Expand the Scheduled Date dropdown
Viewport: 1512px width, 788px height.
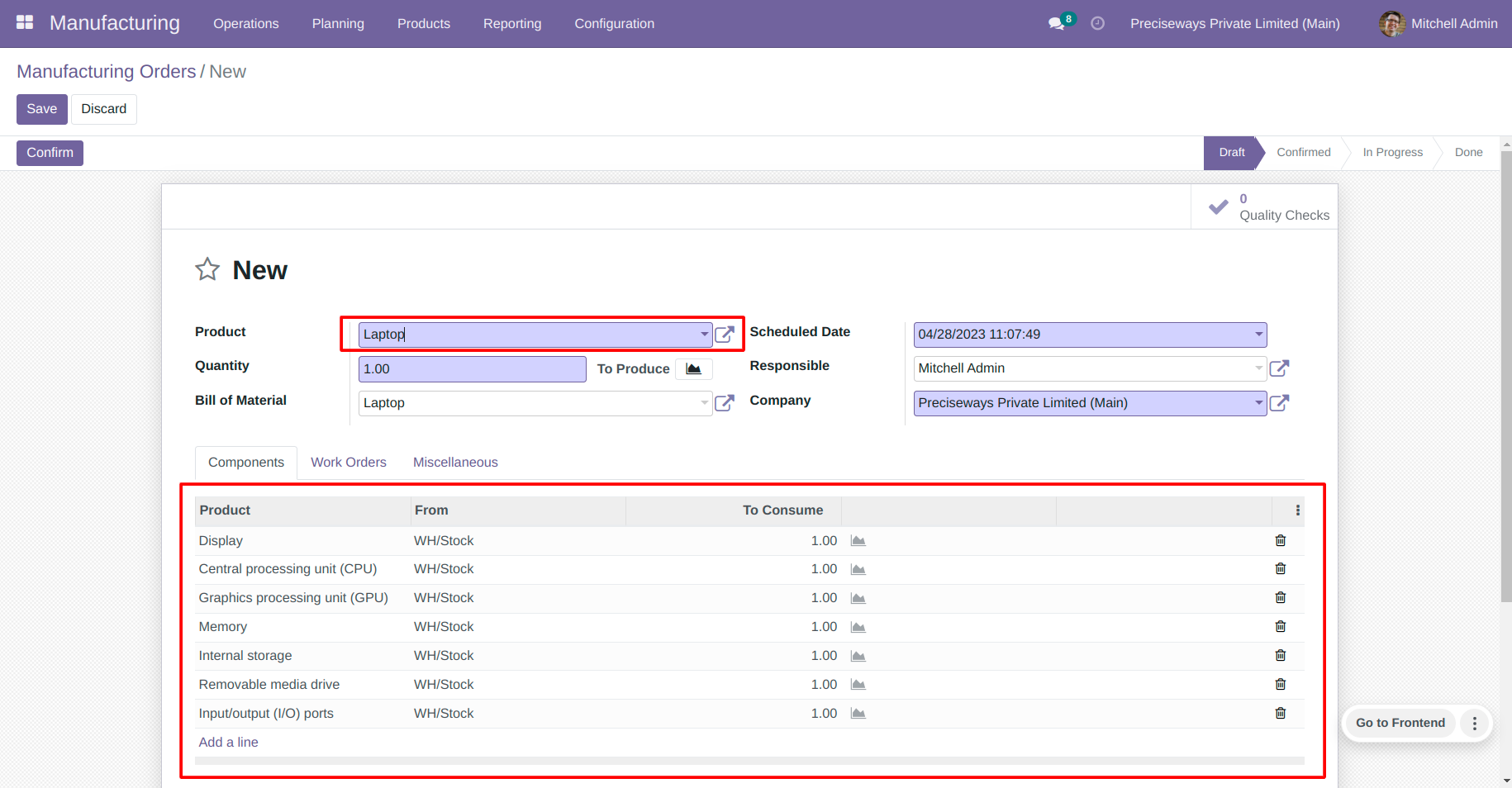click(1259, 335)
